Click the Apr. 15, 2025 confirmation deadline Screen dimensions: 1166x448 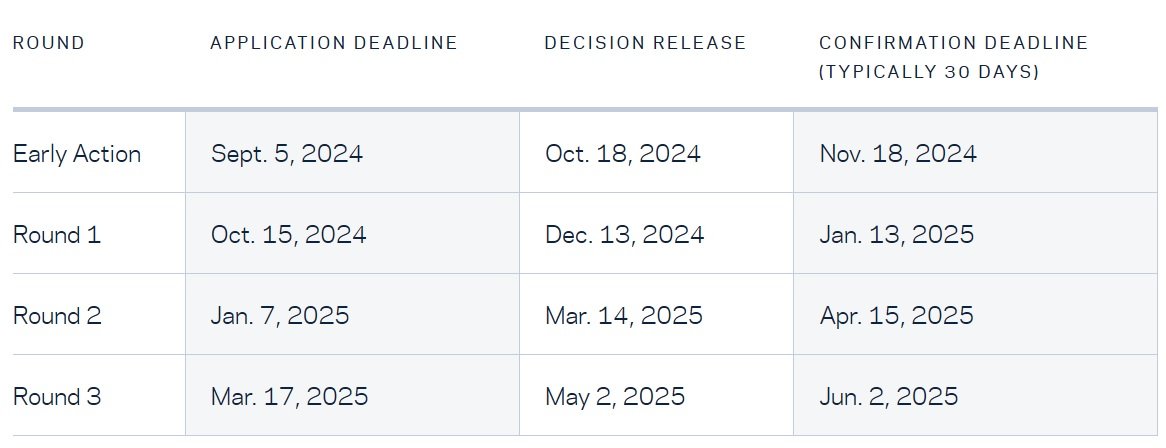tap(897, 316)
